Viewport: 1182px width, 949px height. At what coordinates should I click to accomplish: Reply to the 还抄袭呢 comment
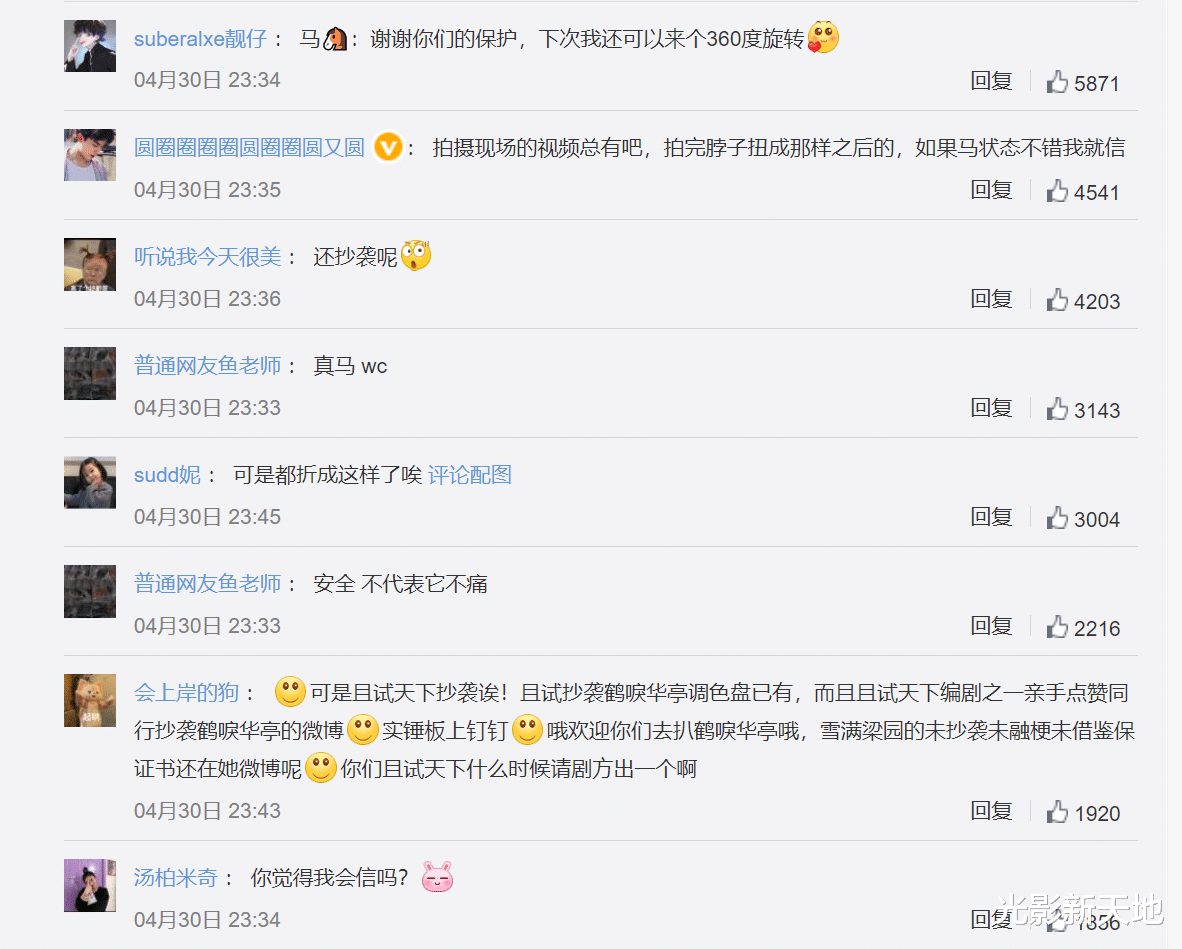pos(991,298)
